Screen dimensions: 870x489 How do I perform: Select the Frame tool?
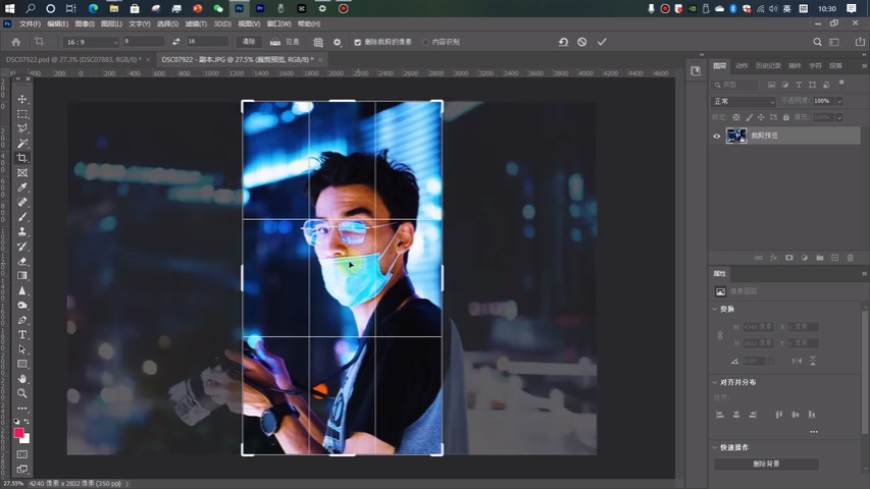coord(22,173)
